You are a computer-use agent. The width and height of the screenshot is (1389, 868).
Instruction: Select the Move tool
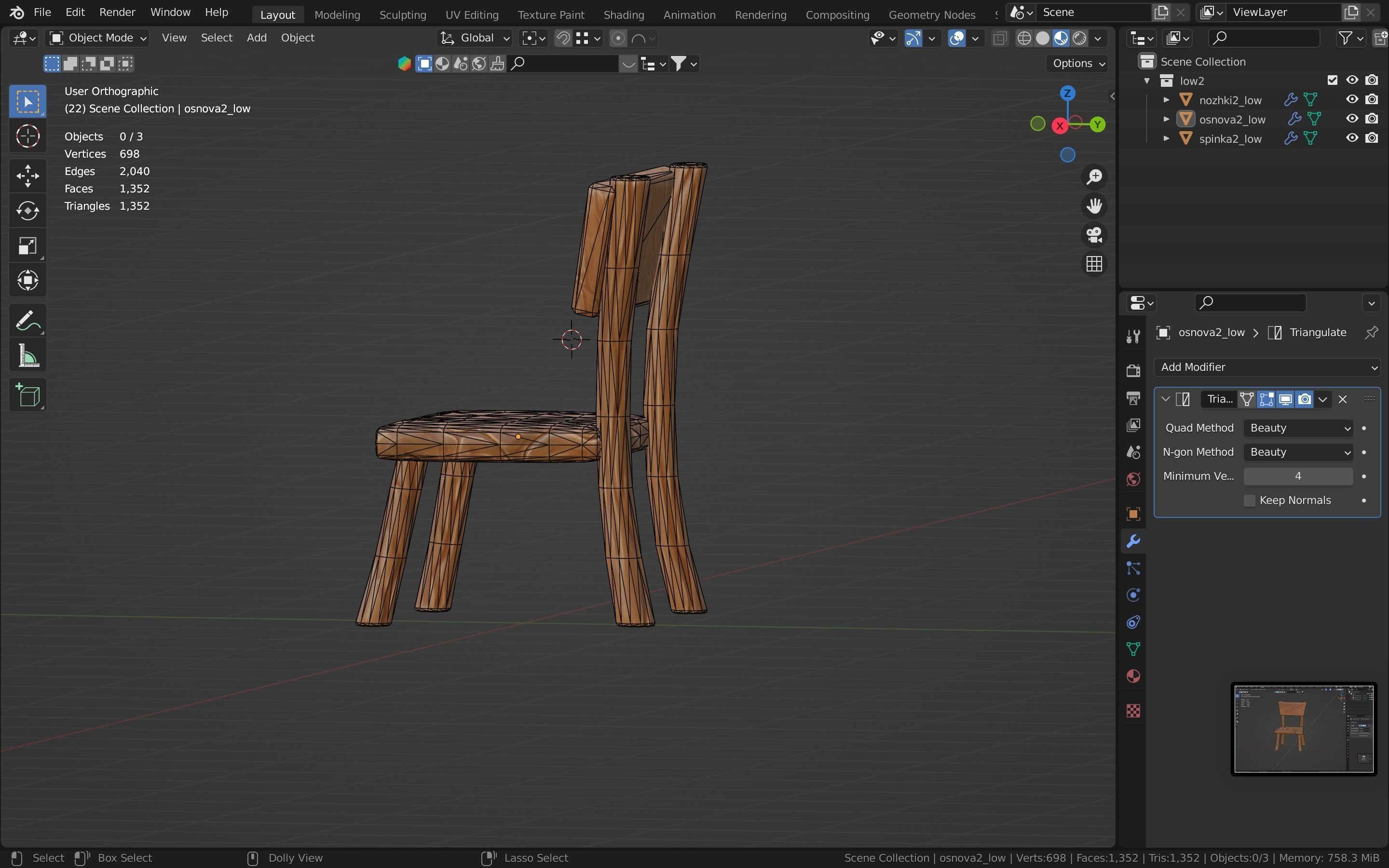(x=27, y=176)
